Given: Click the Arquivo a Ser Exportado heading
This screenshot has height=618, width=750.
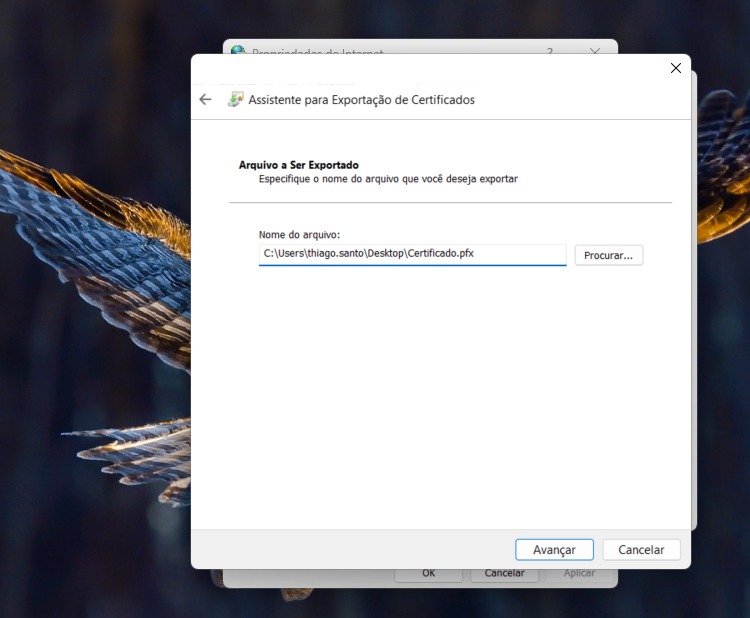Looking at the screenshot, I should tap(298, 165).
